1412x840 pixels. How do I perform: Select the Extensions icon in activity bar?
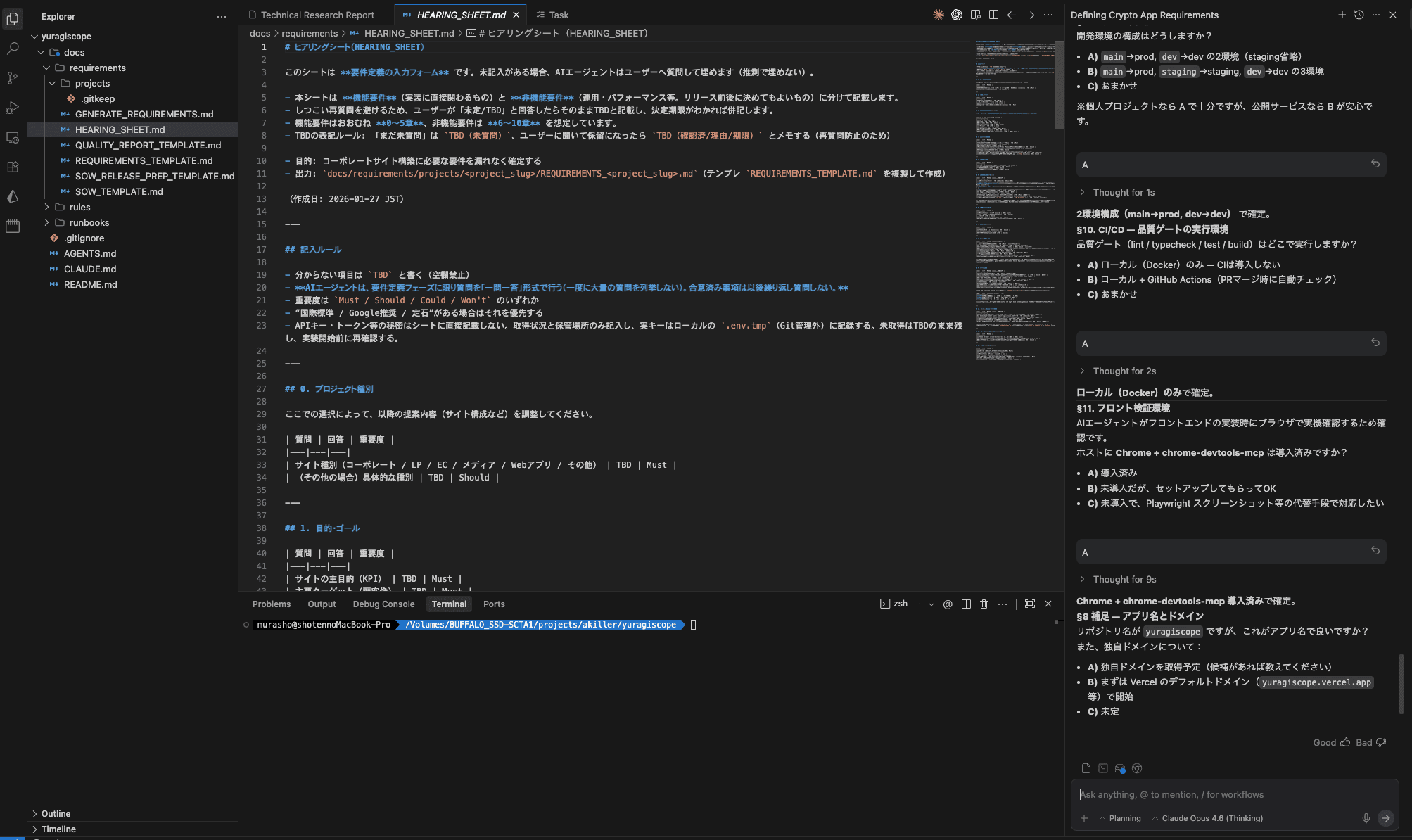[13, 167]
